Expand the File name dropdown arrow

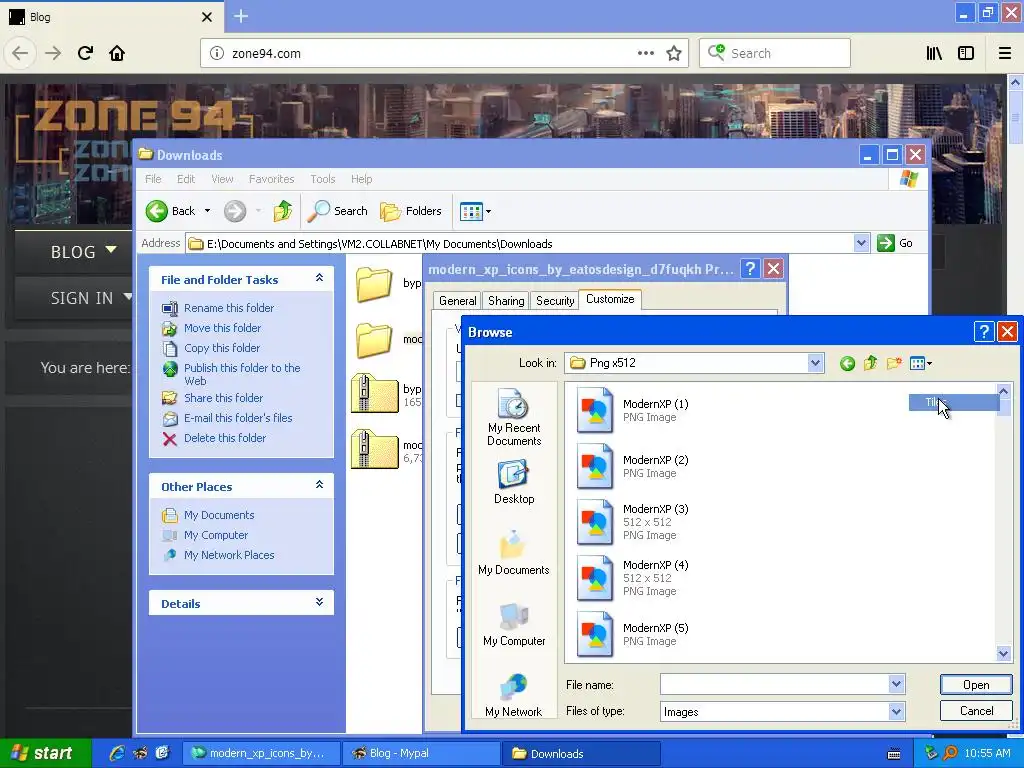coord(897,684)
